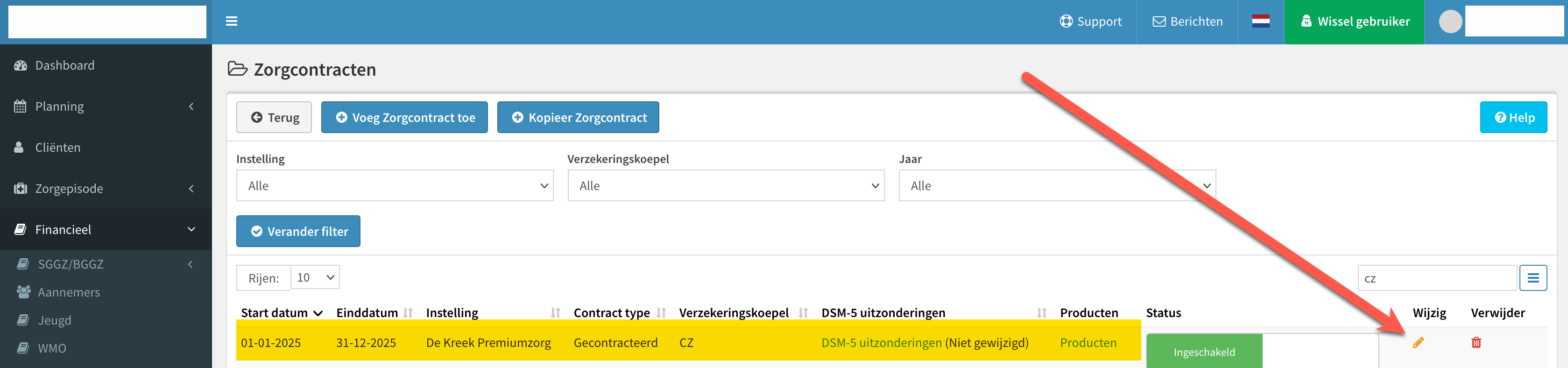Open Support from the top bar
1568x368 pixels.
pos(1090,21)
